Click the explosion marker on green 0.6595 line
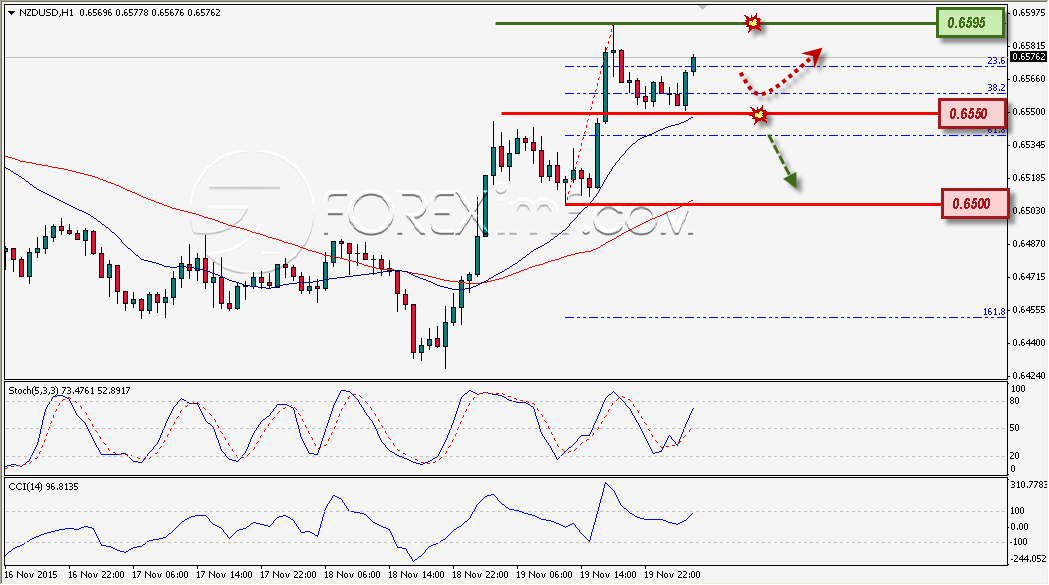This screenshot has width=1049, height=585. pyautogui.click(x=753, y=22)
